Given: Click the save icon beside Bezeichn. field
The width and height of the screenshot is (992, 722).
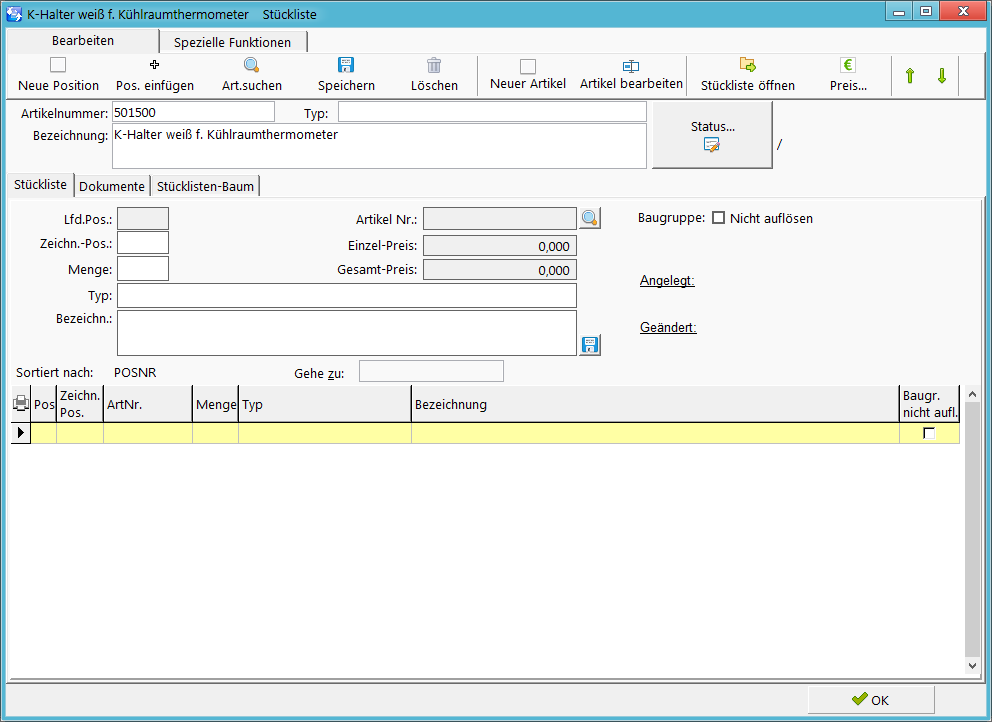Looking at the screenshot, I should click(590, 345).
